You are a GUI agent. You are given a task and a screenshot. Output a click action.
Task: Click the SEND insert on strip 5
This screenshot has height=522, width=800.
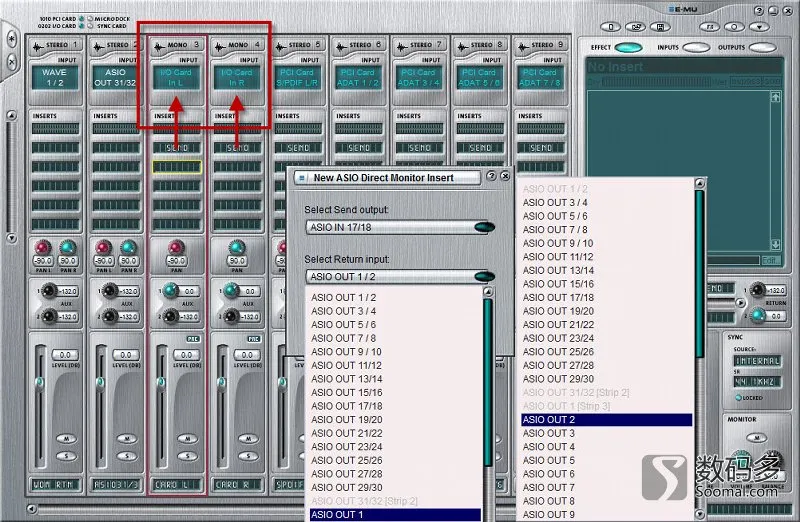298,148
